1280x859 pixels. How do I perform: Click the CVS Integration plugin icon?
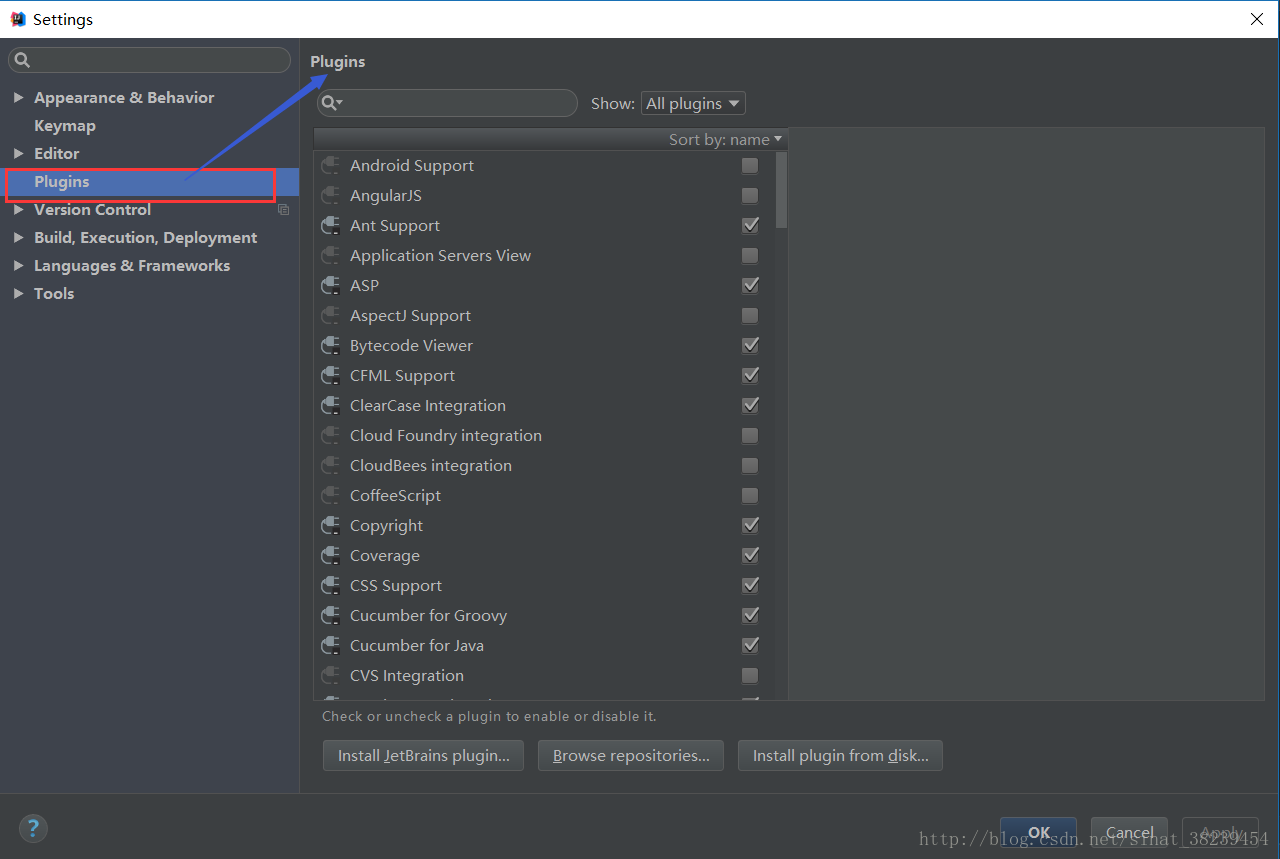pyautogui.click(x=330, y=676)
